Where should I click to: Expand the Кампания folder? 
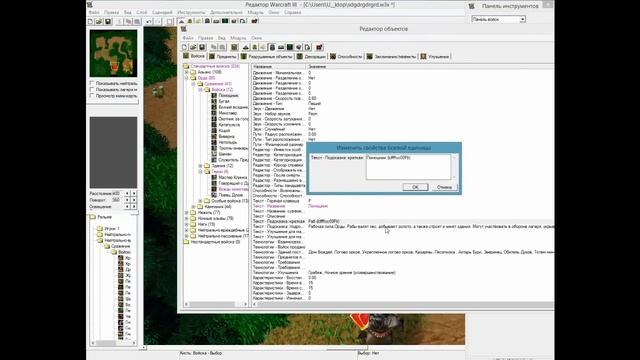(x=193, y=207)
